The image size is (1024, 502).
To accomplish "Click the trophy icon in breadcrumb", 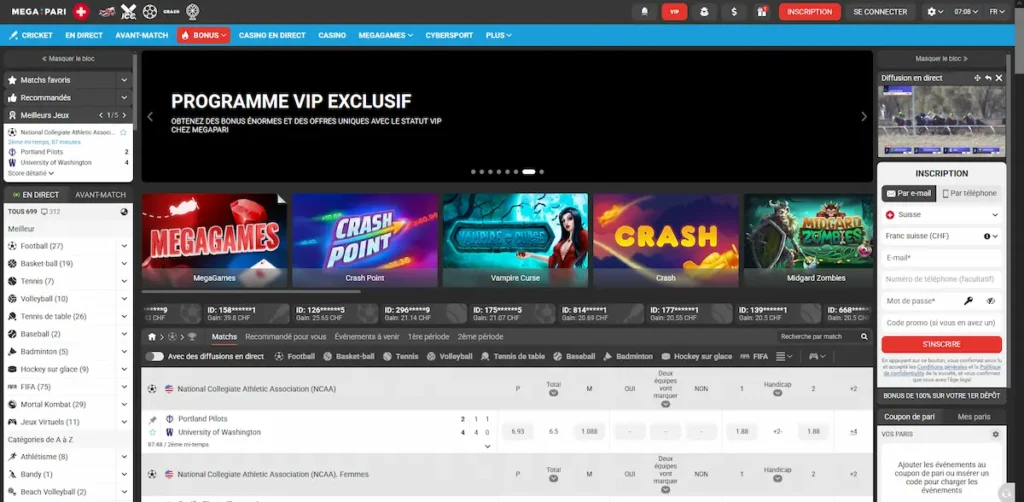I will click(x=191, y=337).
